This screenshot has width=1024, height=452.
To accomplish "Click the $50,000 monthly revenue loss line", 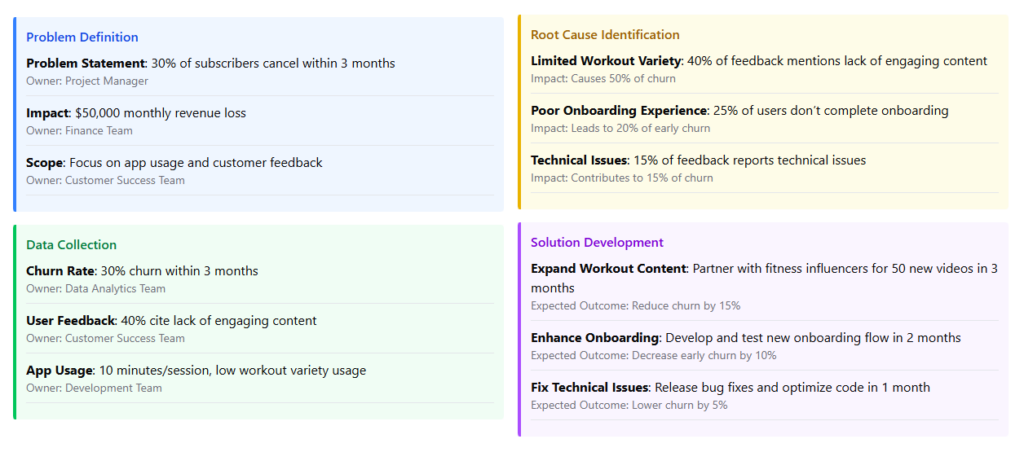I will (160, 113).
